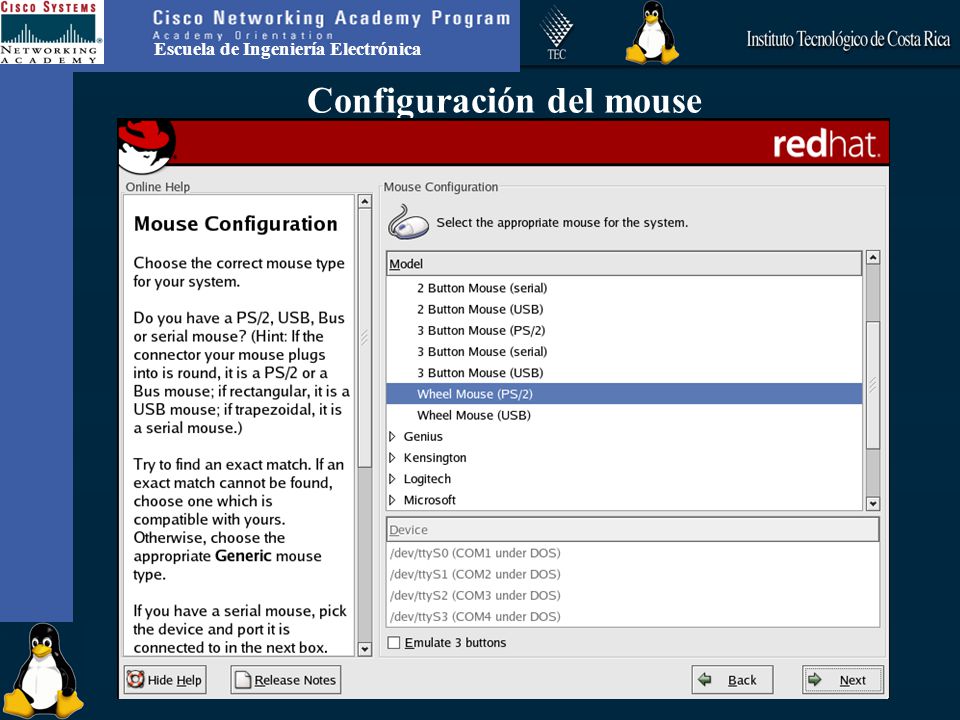Click the help panel scrollbar thumb
The width and height of the screenshot is (960, 720).
[x=365, y=338]
